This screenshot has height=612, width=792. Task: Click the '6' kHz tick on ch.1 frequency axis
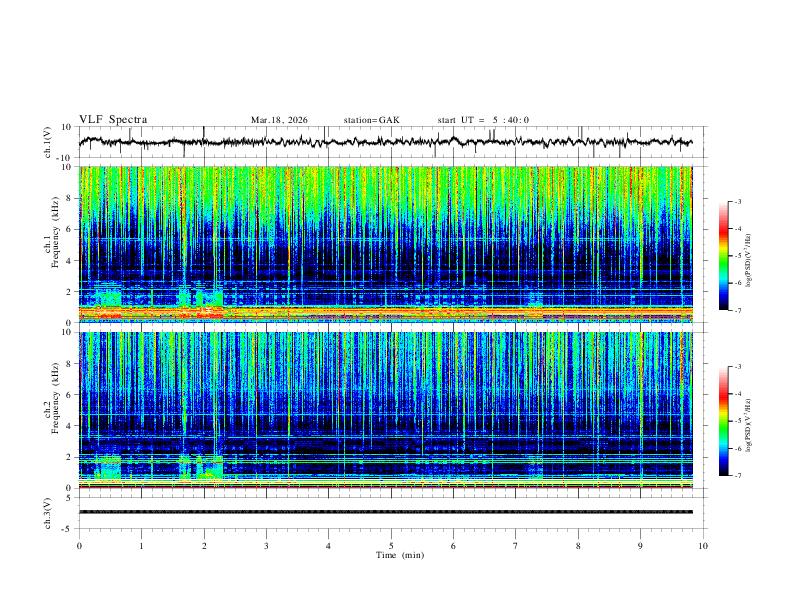pyautogui.click(x=70, y=229)
